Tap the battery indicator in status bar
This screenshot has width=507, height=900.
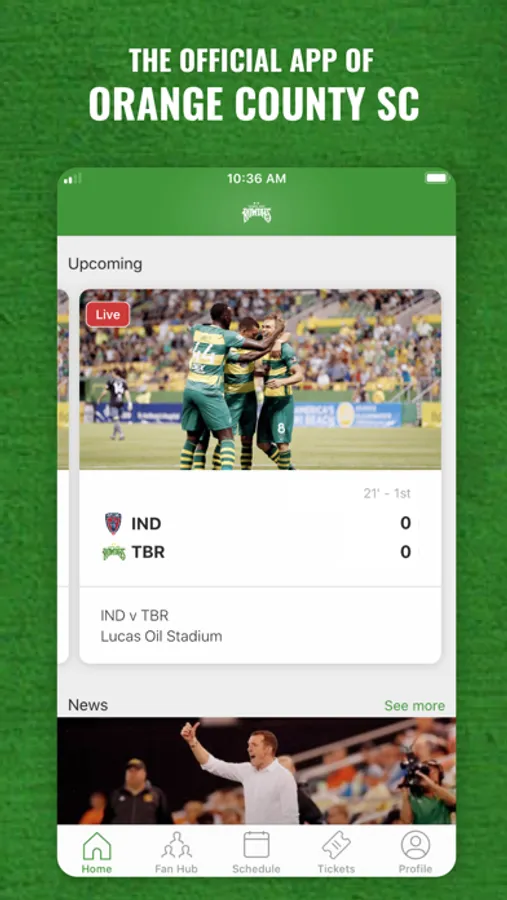click(x=437, y=179)
